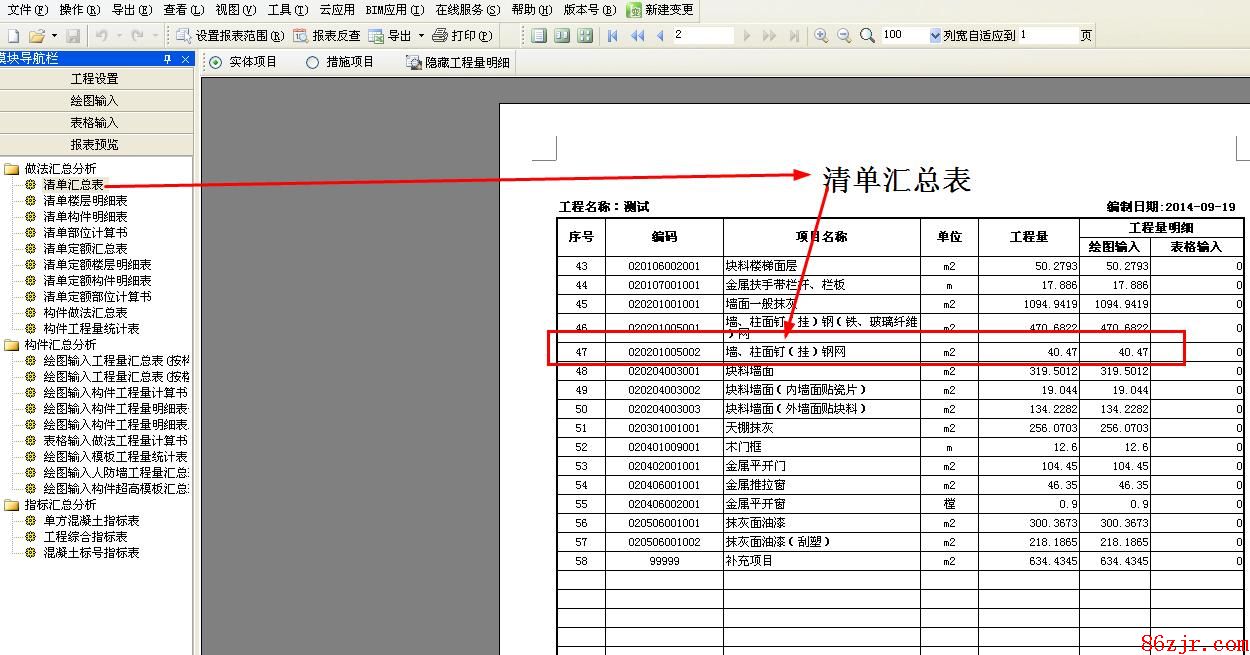Open the zoom percentage dropdown
Screen dimensions: 1250x655
tap(935, 36)
